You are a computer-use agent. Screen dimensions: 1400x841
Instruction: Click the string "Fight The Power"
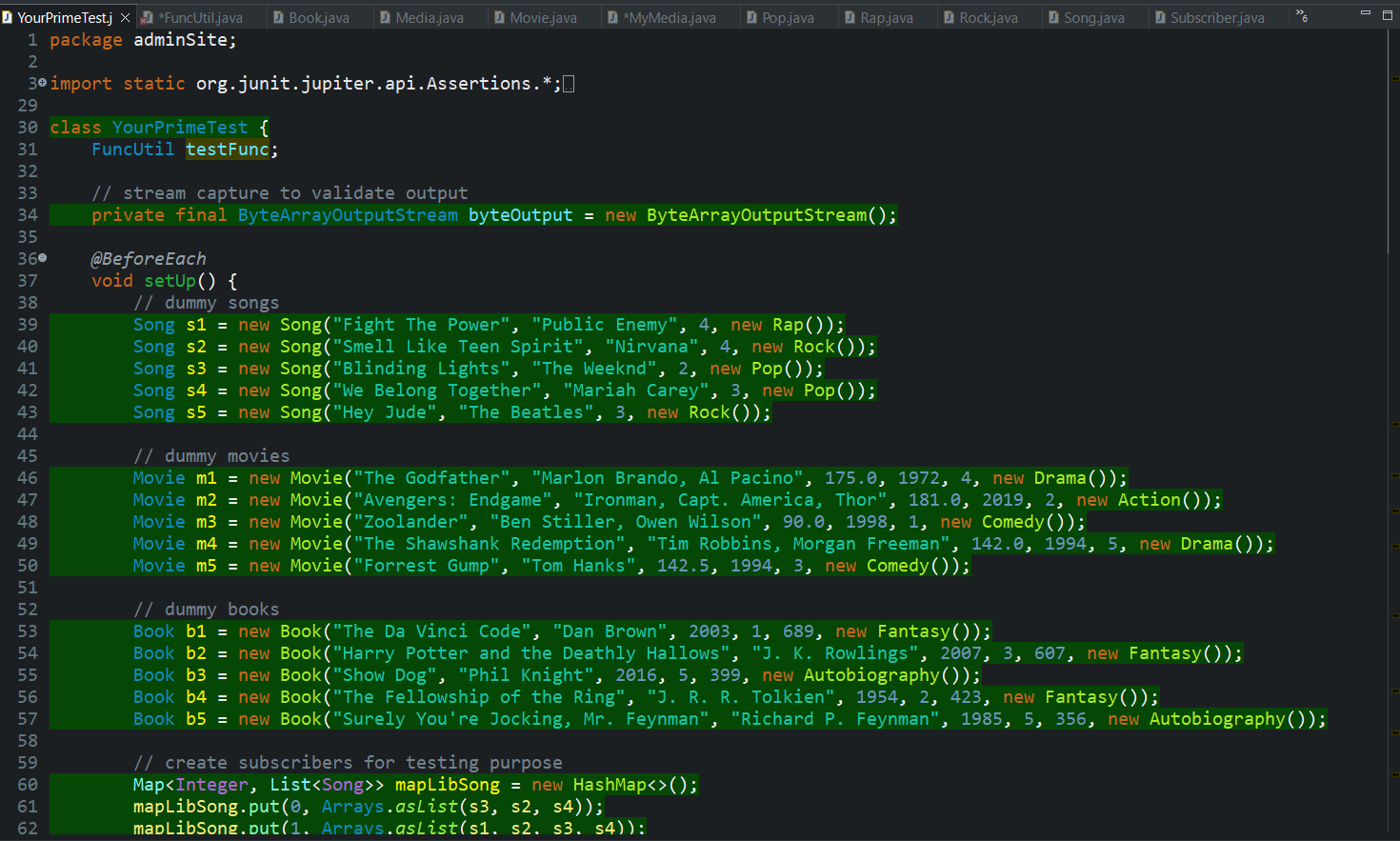(422, 325)
